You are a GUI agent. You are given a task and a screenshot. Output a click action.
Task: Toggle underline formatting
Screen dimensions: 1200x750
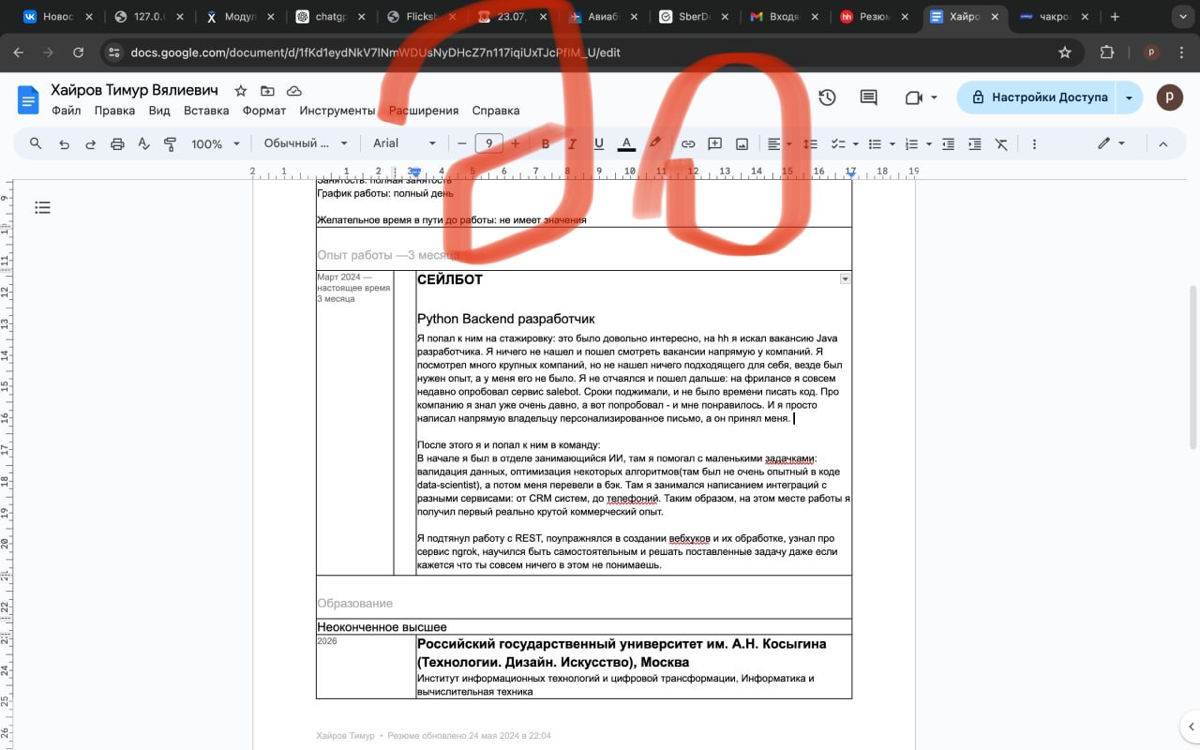pos(599,144)
